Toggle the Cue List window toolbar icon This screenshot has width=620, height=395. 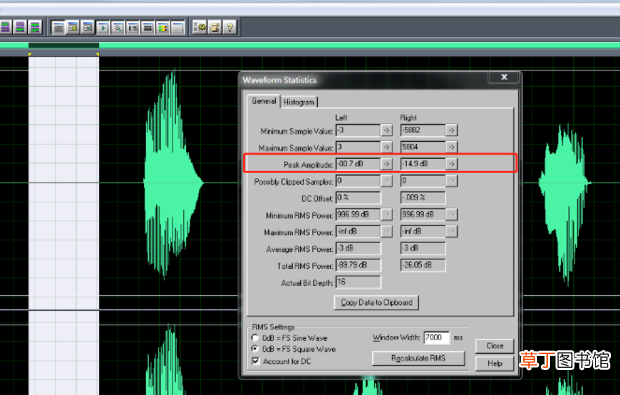pos(73,28)
